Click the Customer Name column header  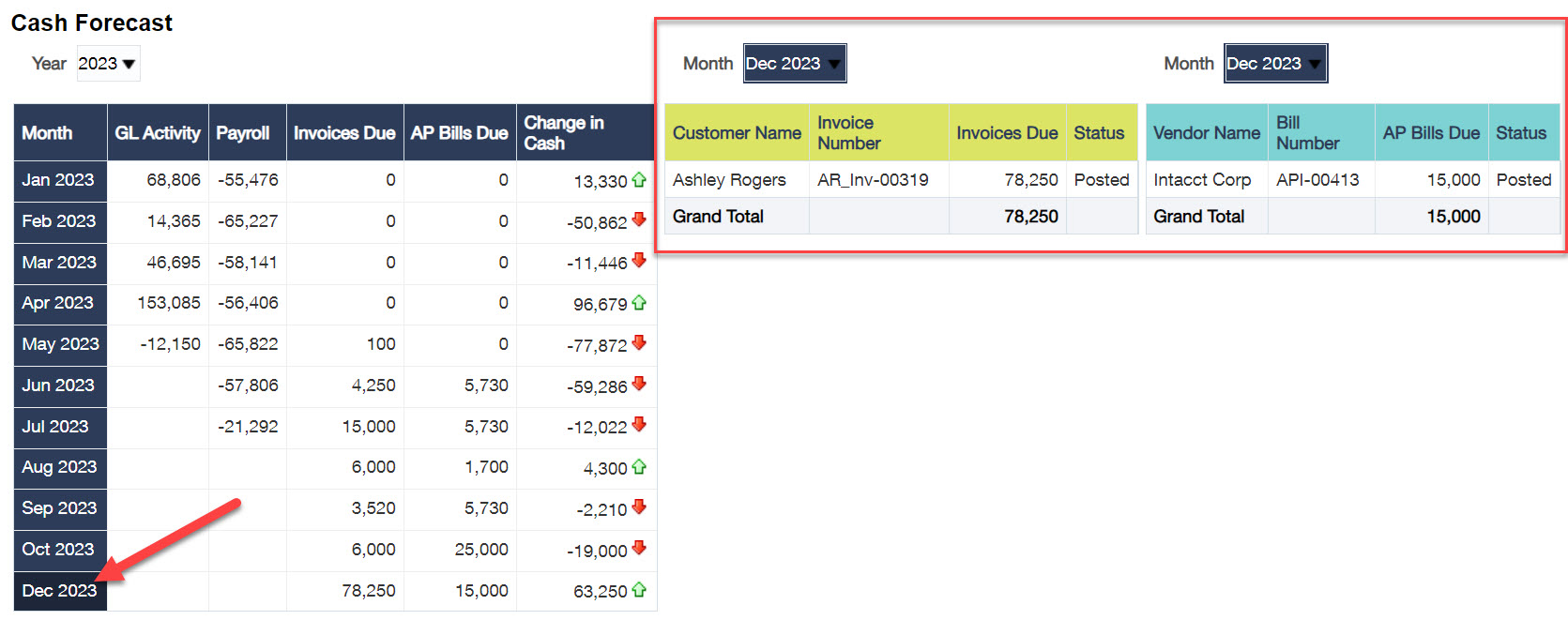737,133
